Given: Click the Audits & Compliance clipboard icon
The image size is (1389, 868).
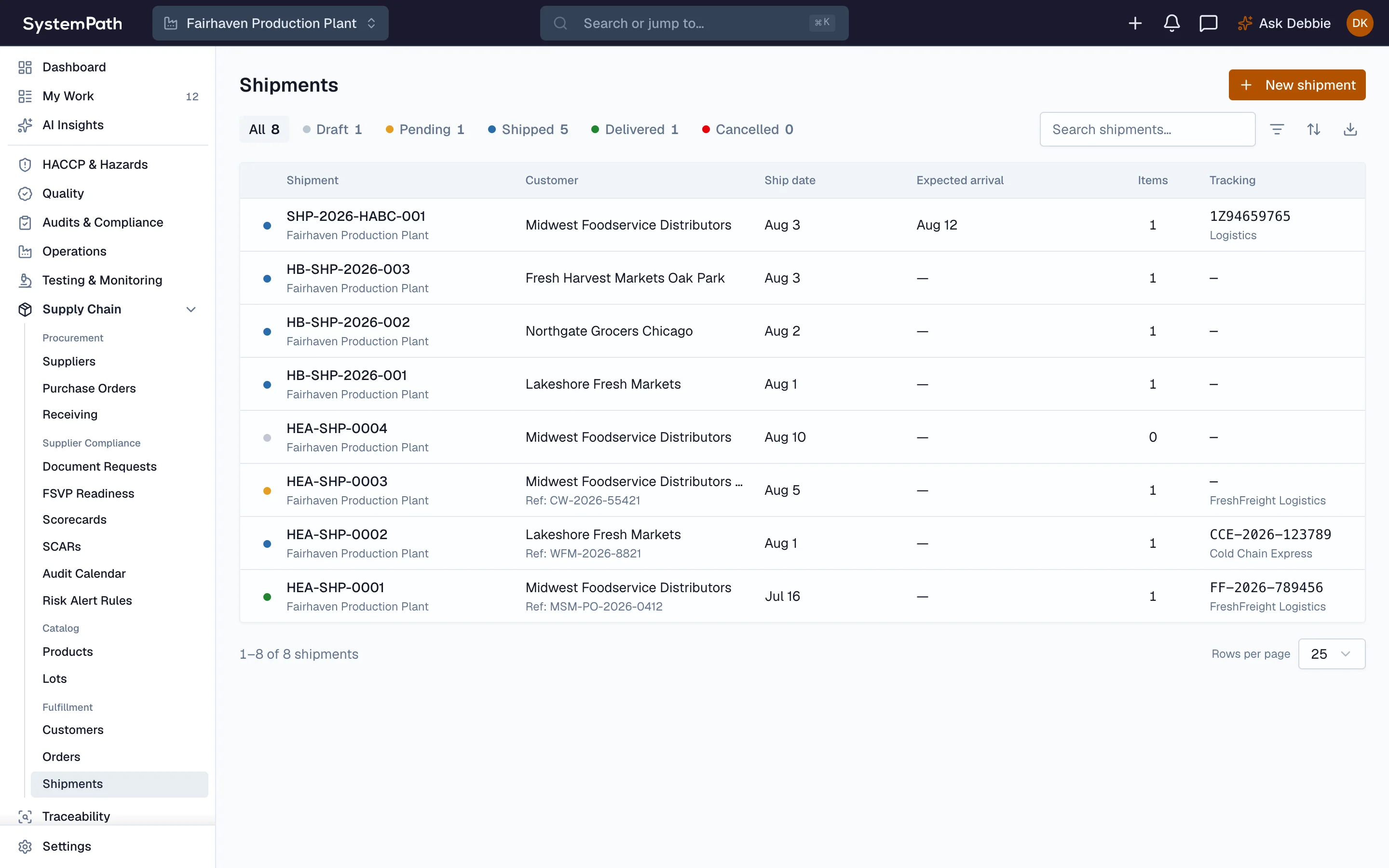Looking at the screenshot, I should coord(25,222).
